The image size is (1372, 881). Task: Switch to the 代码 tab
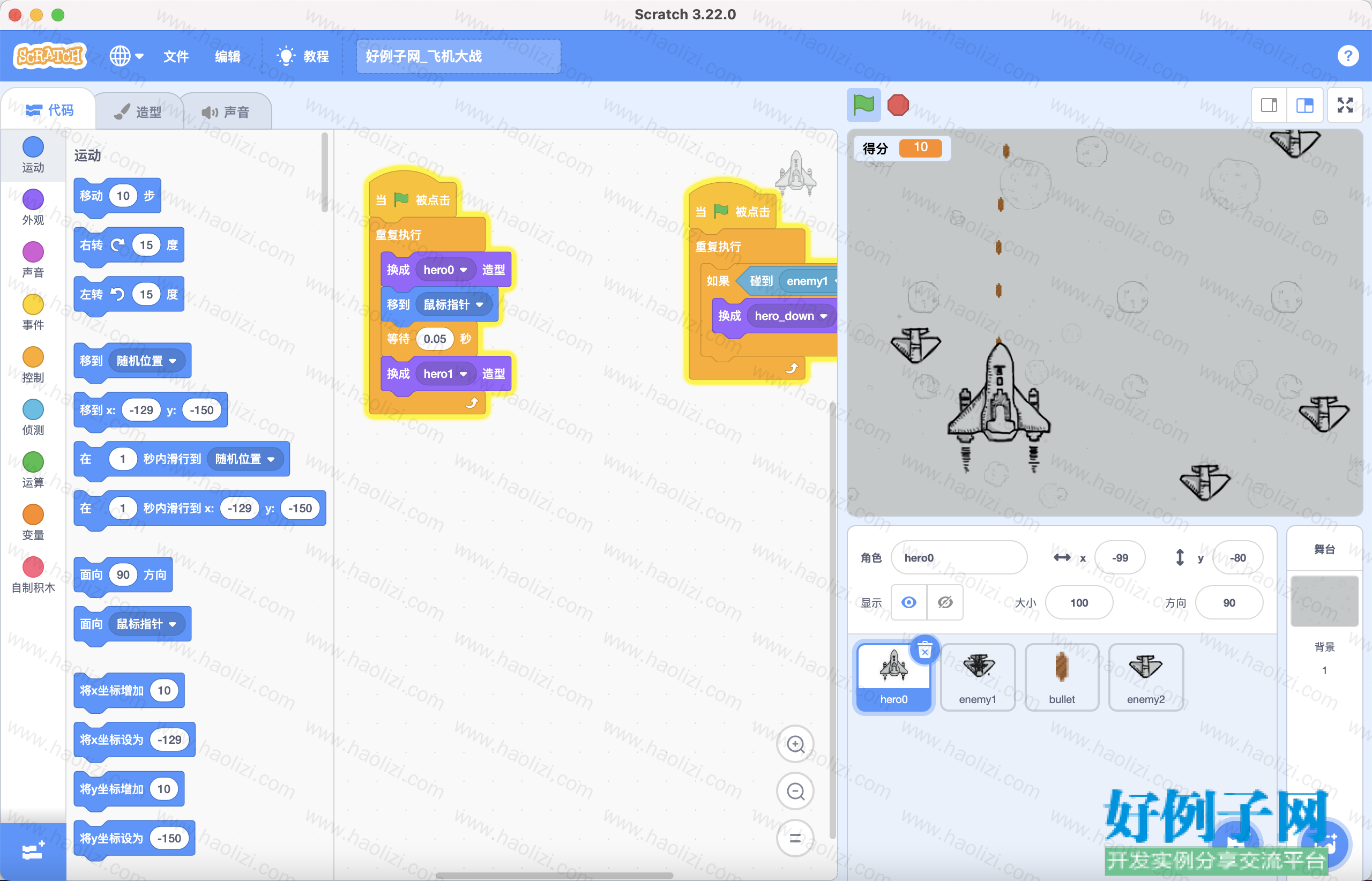pos(49,110)
